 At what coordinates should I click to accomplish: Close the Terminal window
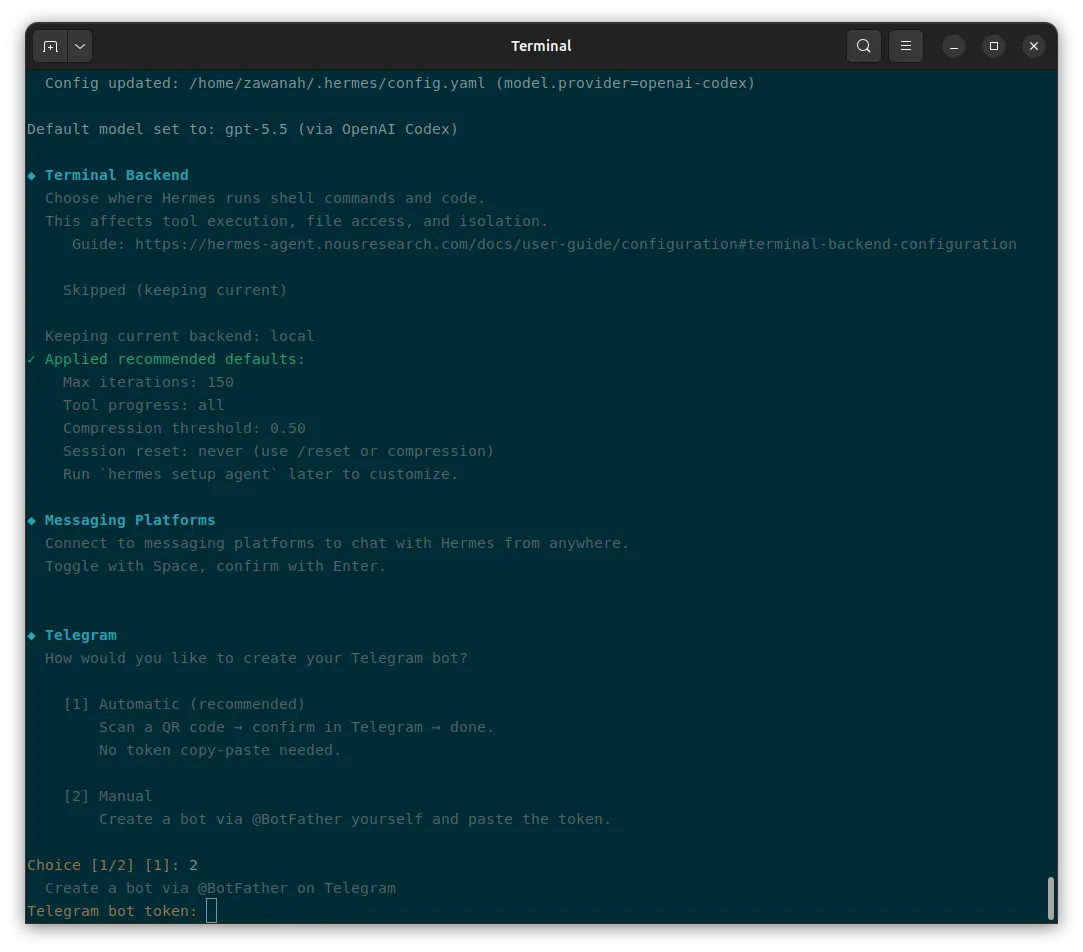pos(1034,46)
